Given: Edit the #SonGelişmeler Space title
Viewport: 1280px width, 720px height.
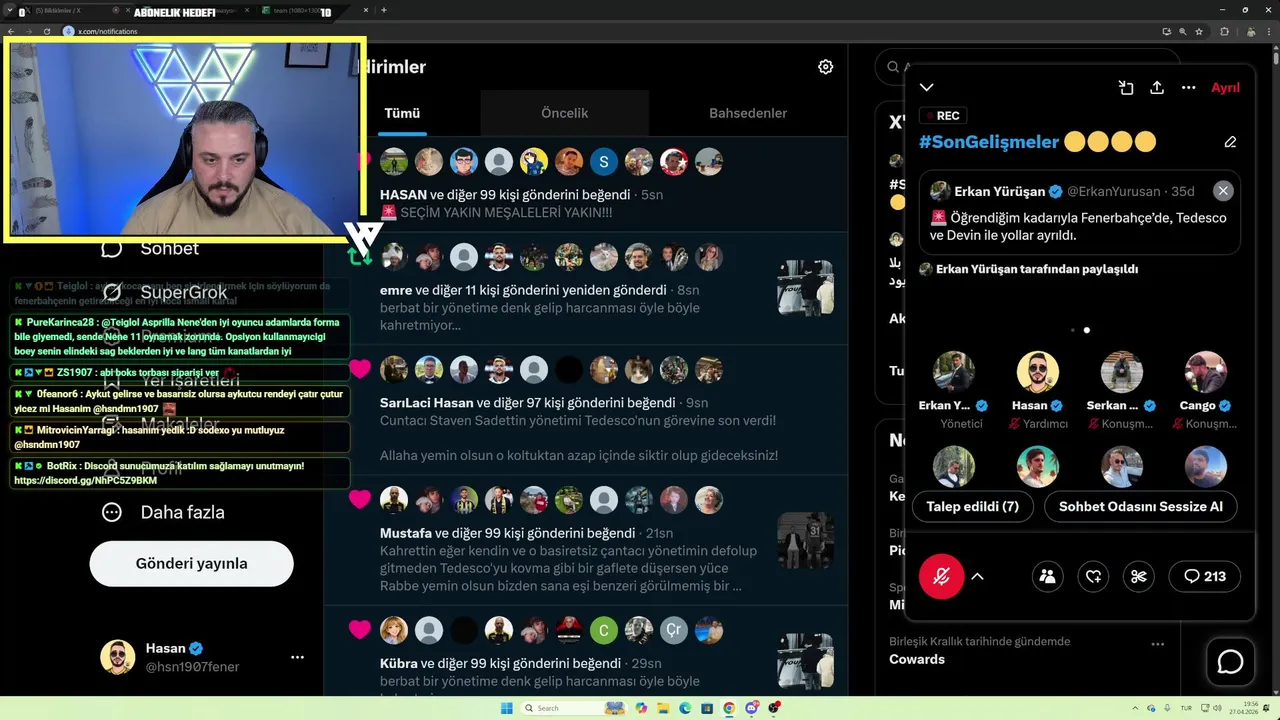Looking at the screenshot, I should pyautogui.click(x=1230, y=142).
